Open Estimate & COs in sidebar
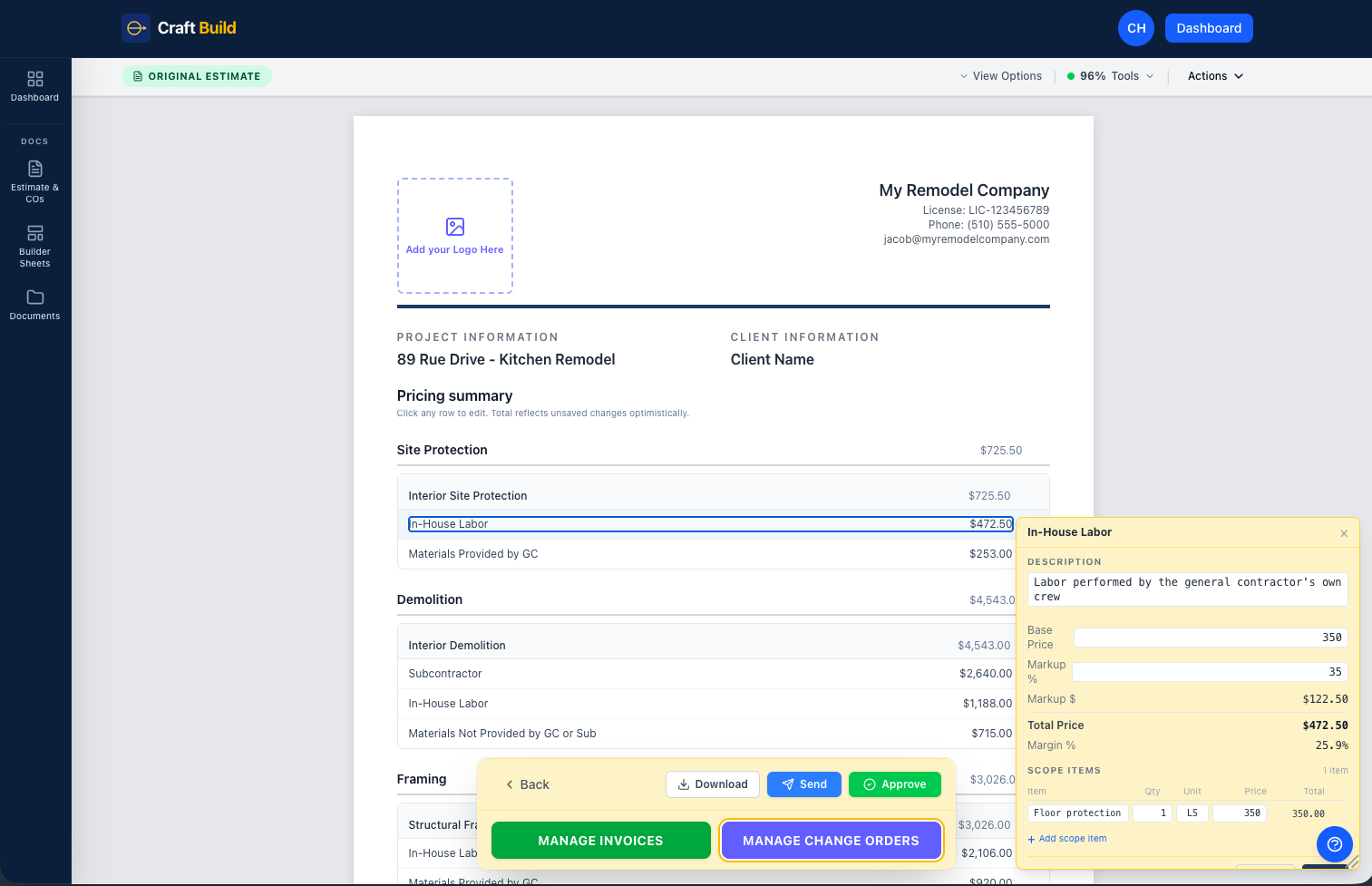Screen dimensions: 1372x886 coord(34,181)
